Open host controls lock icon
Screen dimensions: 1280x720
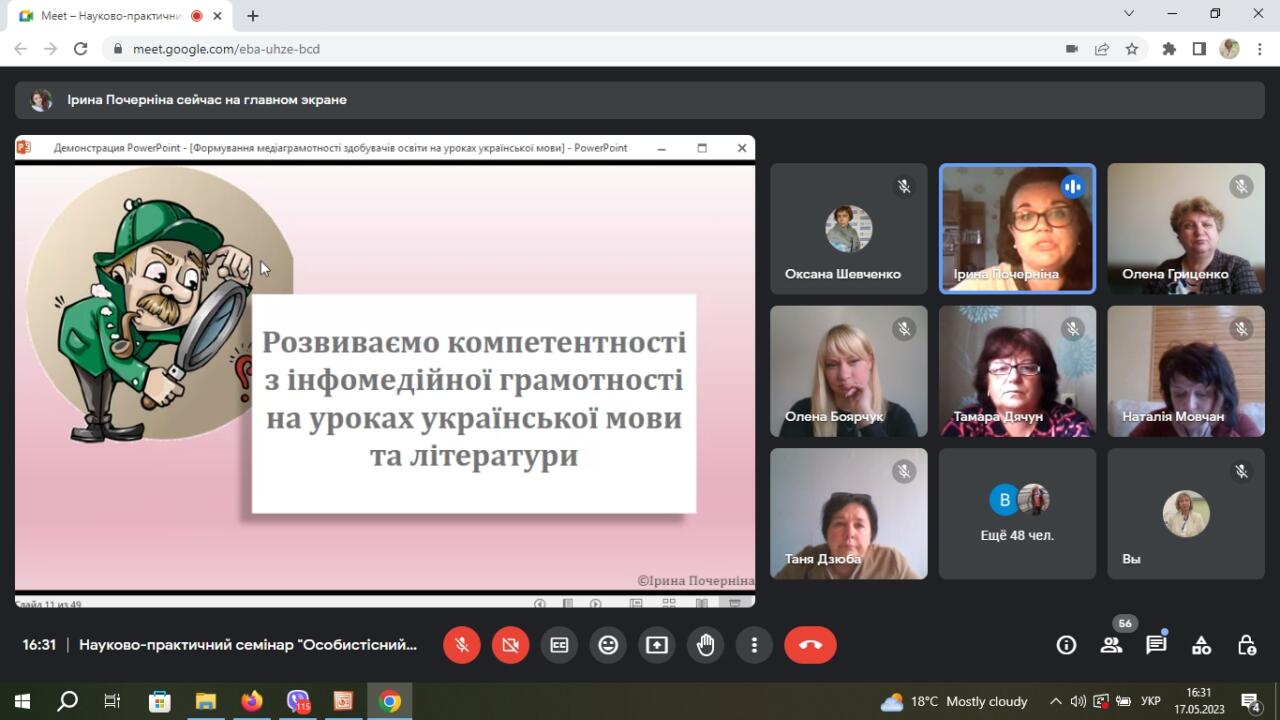pyautogui.click(x=1247, y=645)
